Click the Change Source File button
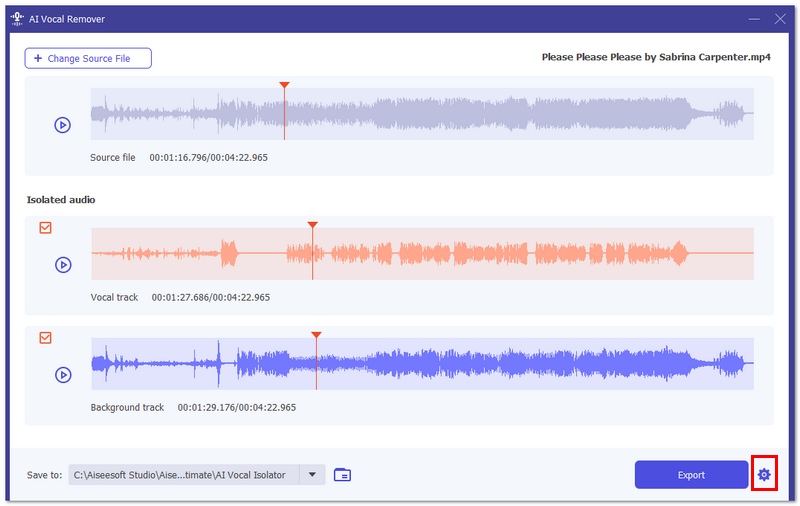800x506 pixels. click(88, 59)
